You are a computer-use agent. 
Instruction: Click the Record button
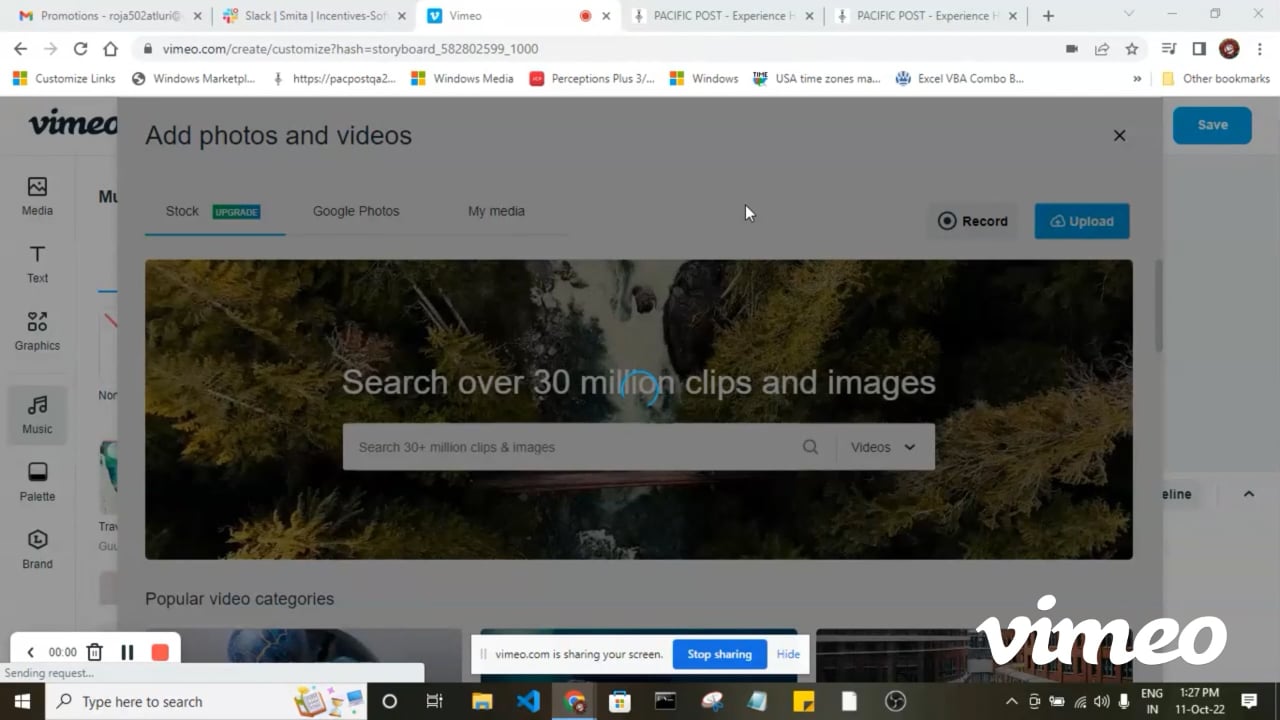(973, 221)
